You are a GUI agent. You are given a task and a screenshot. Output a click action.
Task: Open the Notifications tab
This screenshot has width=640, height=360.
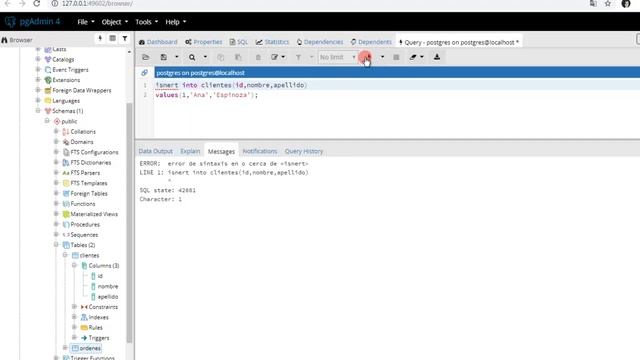click(x=260, y=151)
